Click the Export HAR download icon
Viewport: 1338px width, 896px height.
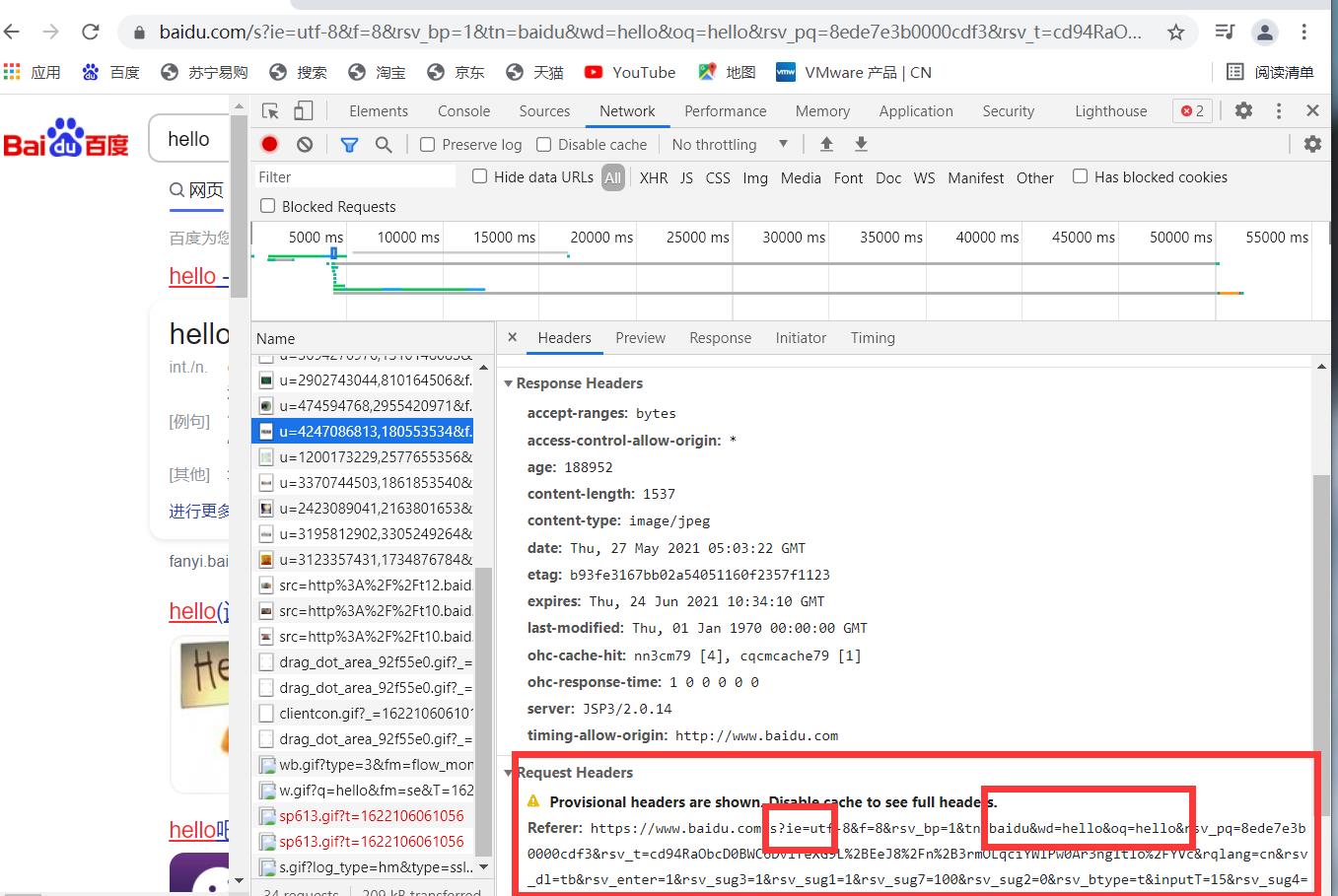(861, 144)
